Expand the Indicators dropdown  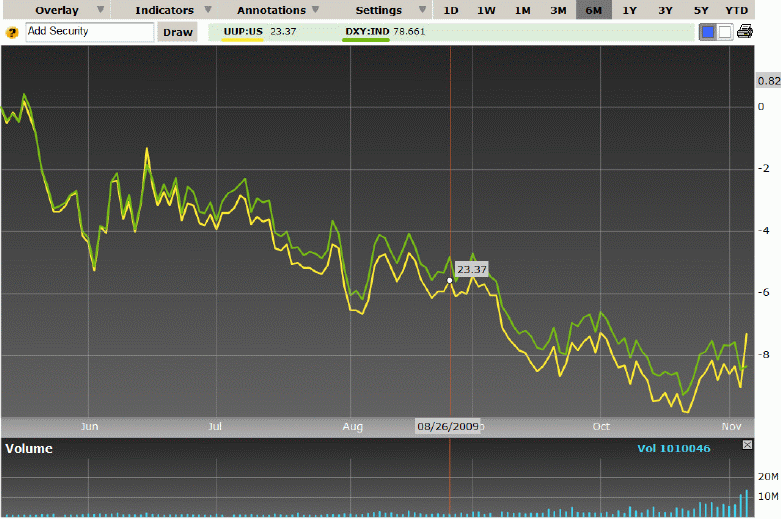(x=172, y=10)
